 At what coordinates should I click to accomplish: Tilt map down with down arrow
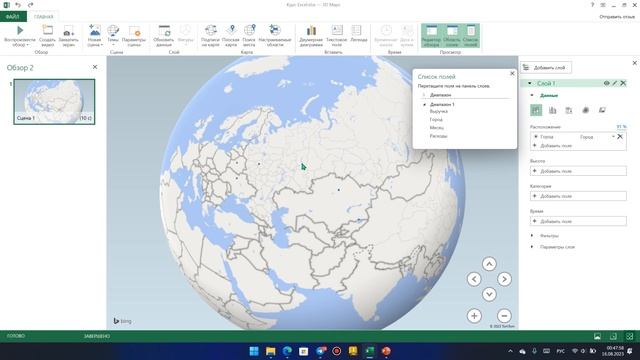pyautogui.click(x=489, y=294)
